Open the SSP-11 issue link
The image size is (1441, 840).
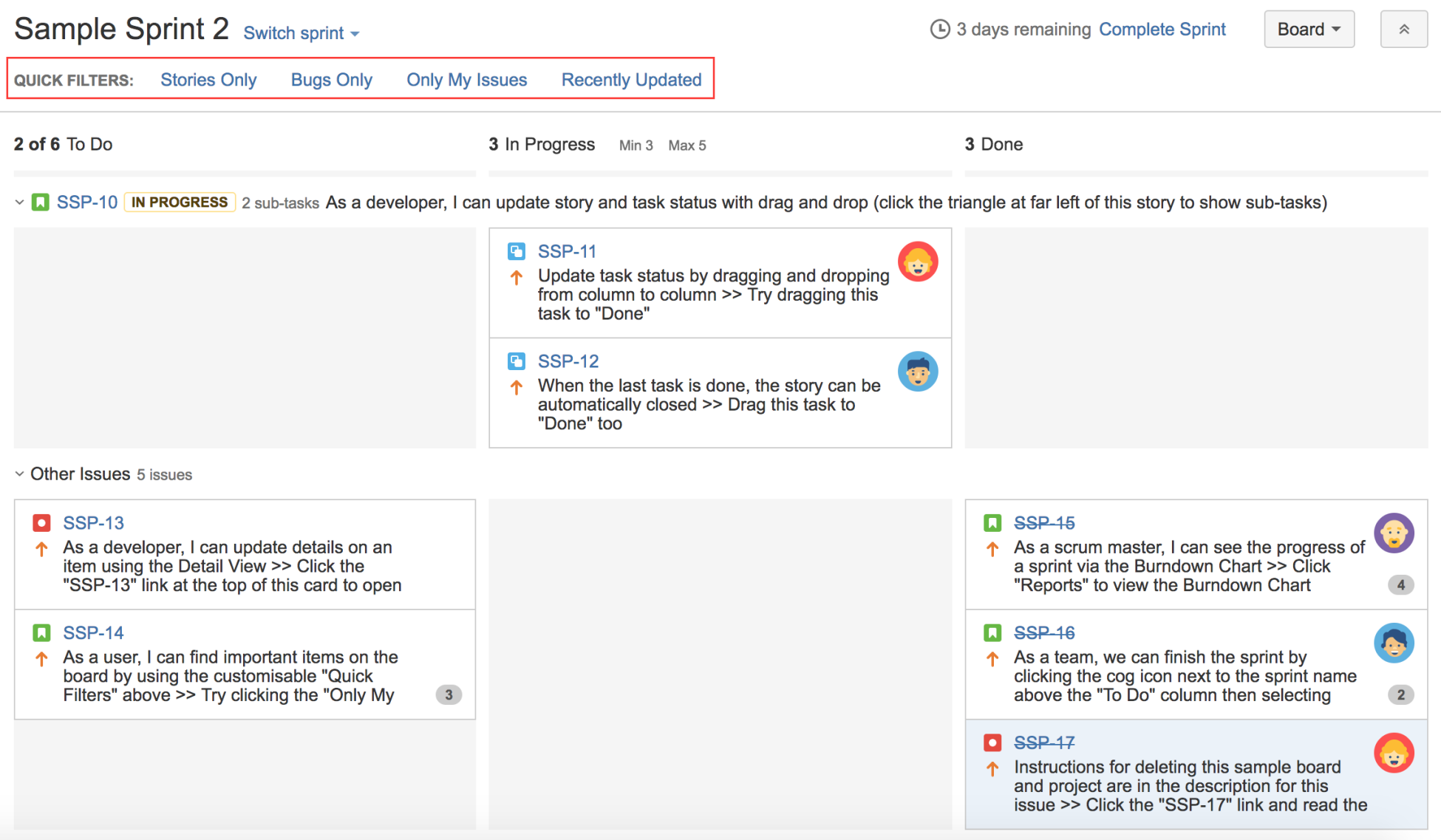point(567,251)
